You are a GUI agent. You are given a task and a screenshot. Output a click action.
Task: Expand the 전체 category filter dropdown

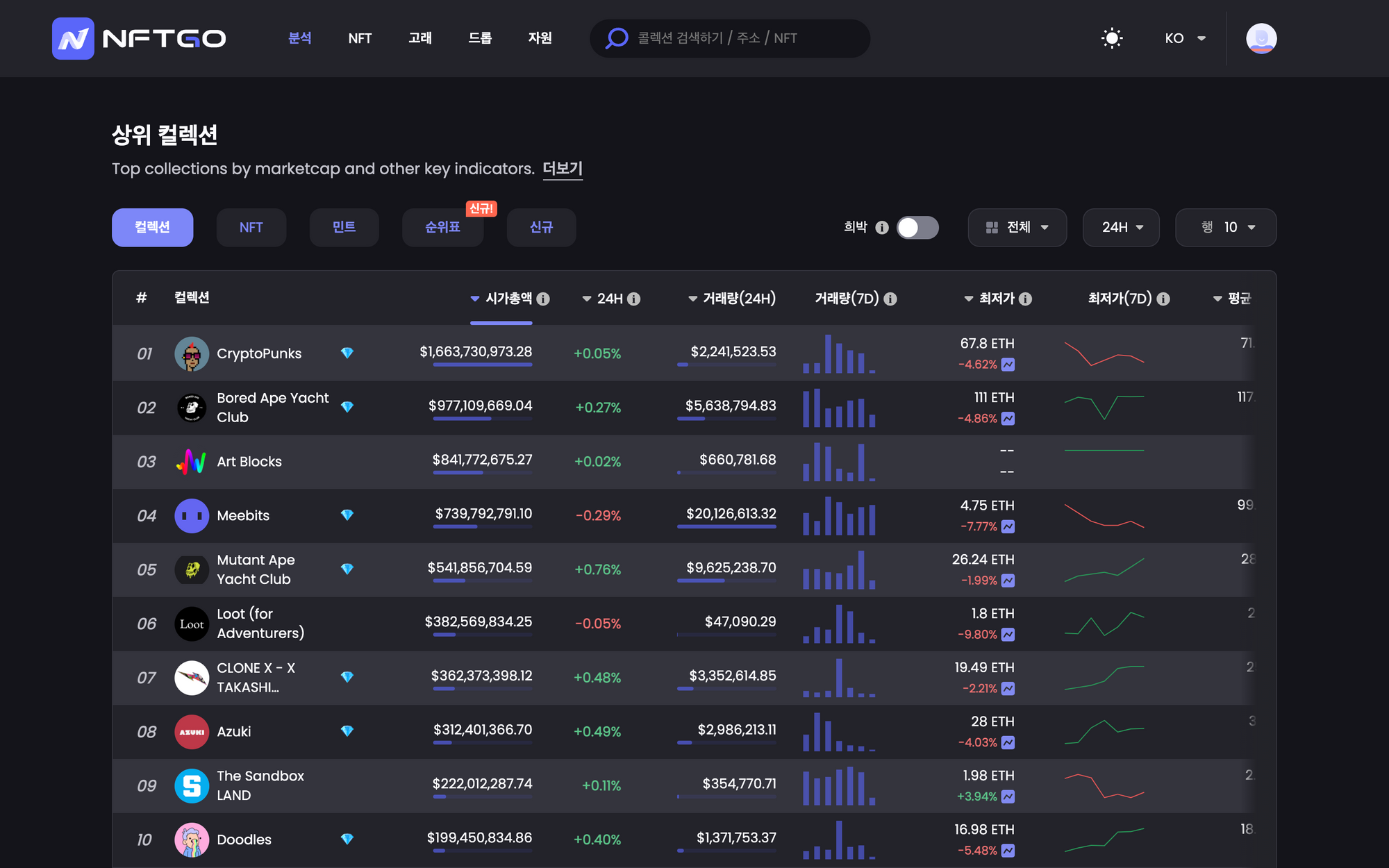coord(1017,228)
